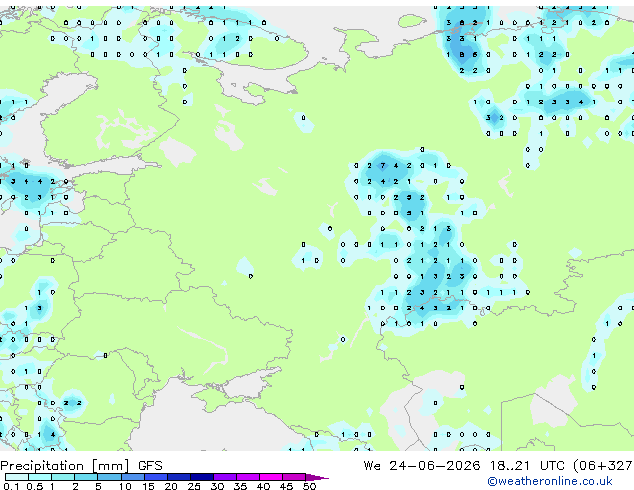
Task: Choose the 10–15 mm blue legend swatch
Action: coord(132,477)
